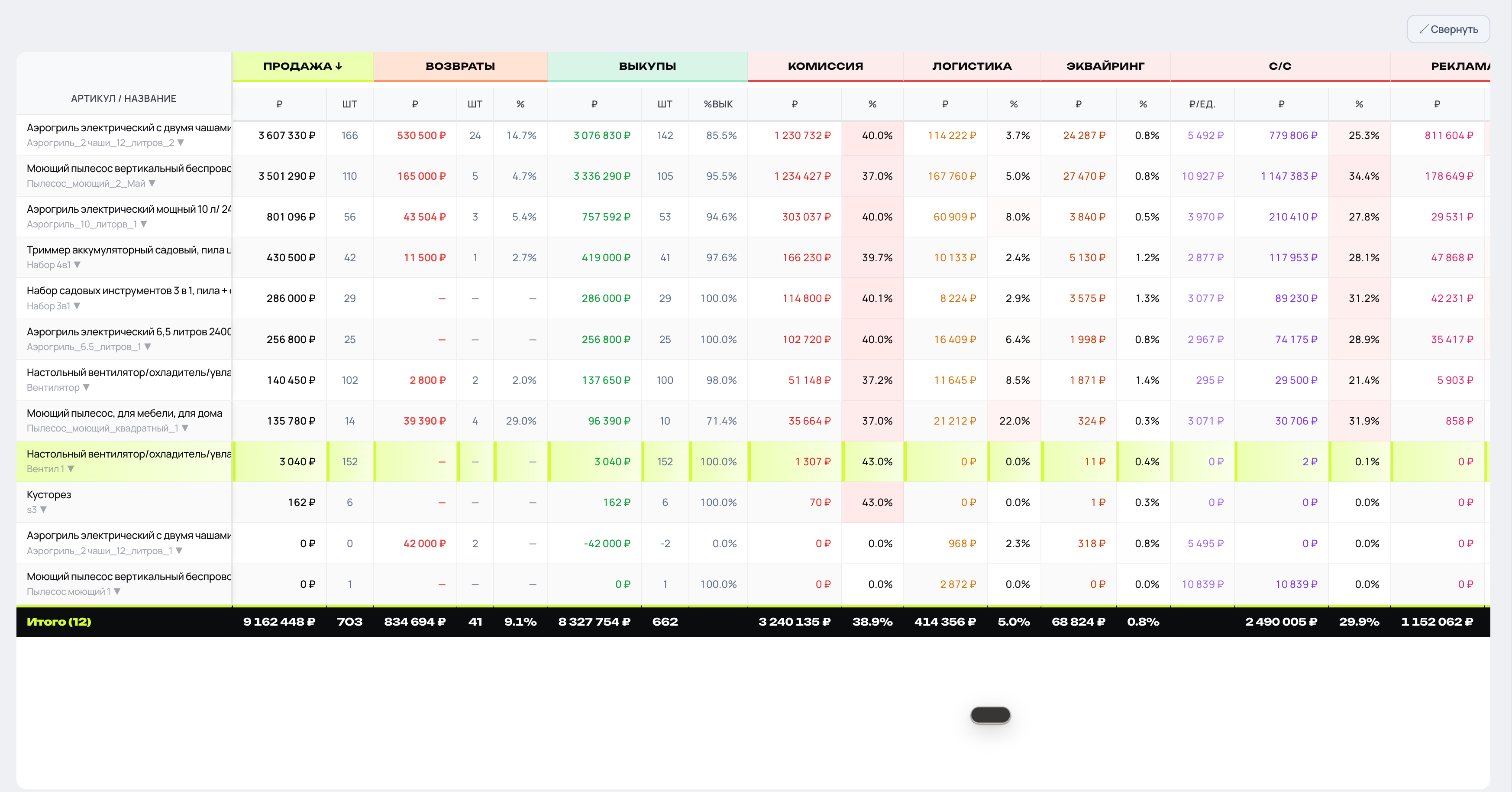Click sales value 3 501 290 ₽
1512x792 pixels.
tap(287, 176)
